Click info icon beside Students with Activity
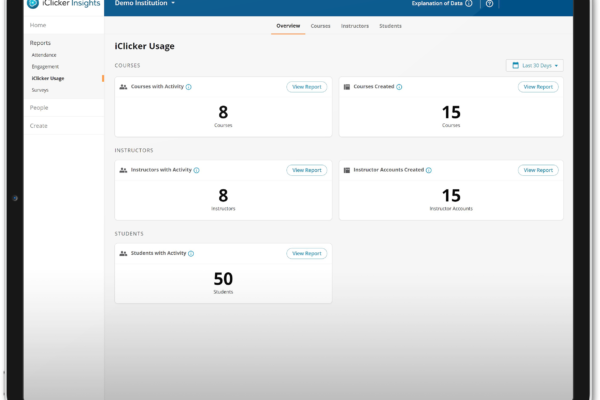The width and height of the screenshot is (600, 400). click(191, 253)
